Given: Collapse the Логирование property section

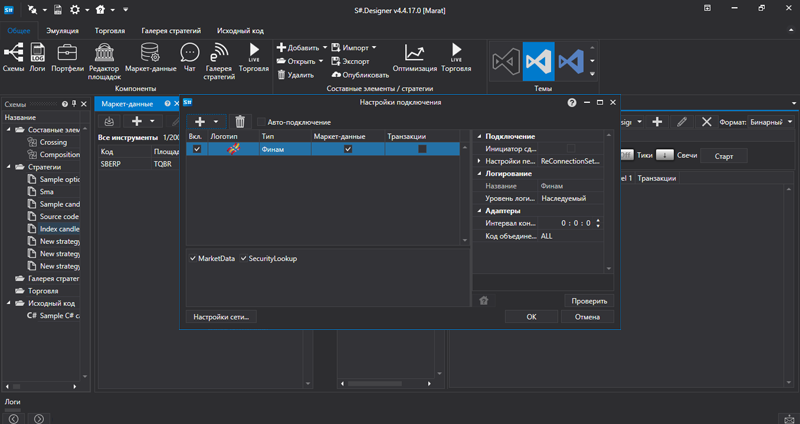Looking at the screenshot, I should (479, 173).
